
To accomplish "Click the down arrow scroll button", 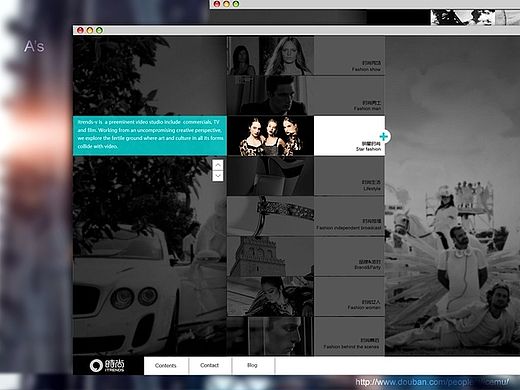I will tap(218, 176).
